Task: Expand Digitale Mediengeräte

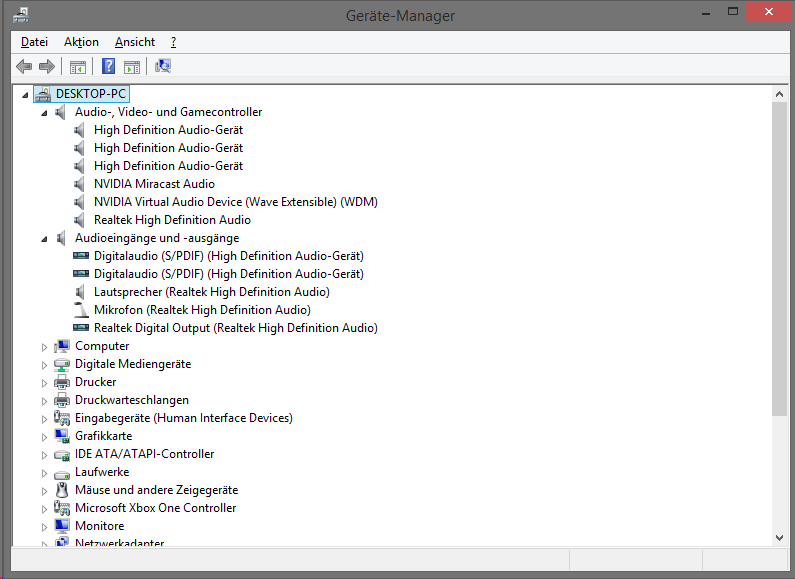Action: click(x=44, y=365)
